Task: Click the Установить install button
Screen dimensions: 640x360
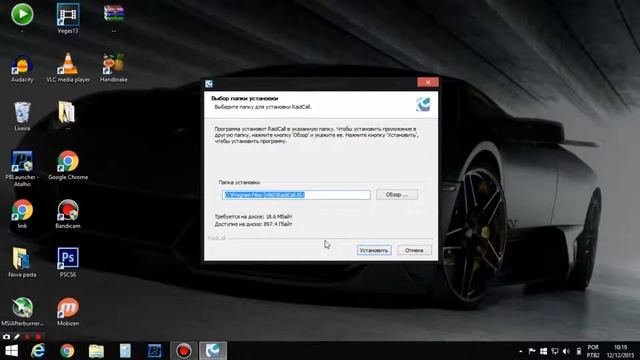Action: (374, 250)
